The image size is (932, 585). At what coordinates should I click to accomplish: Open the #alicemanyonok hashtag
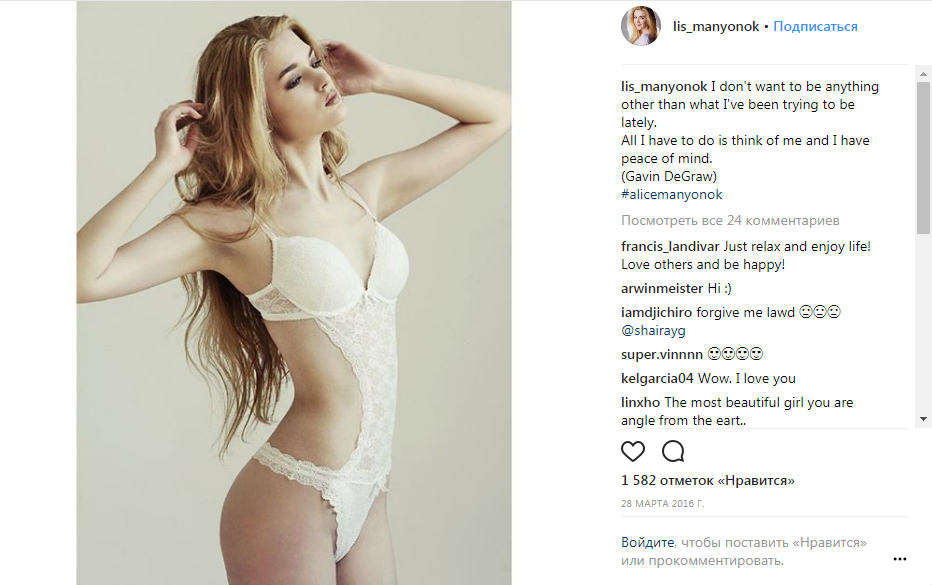point(672,194)
